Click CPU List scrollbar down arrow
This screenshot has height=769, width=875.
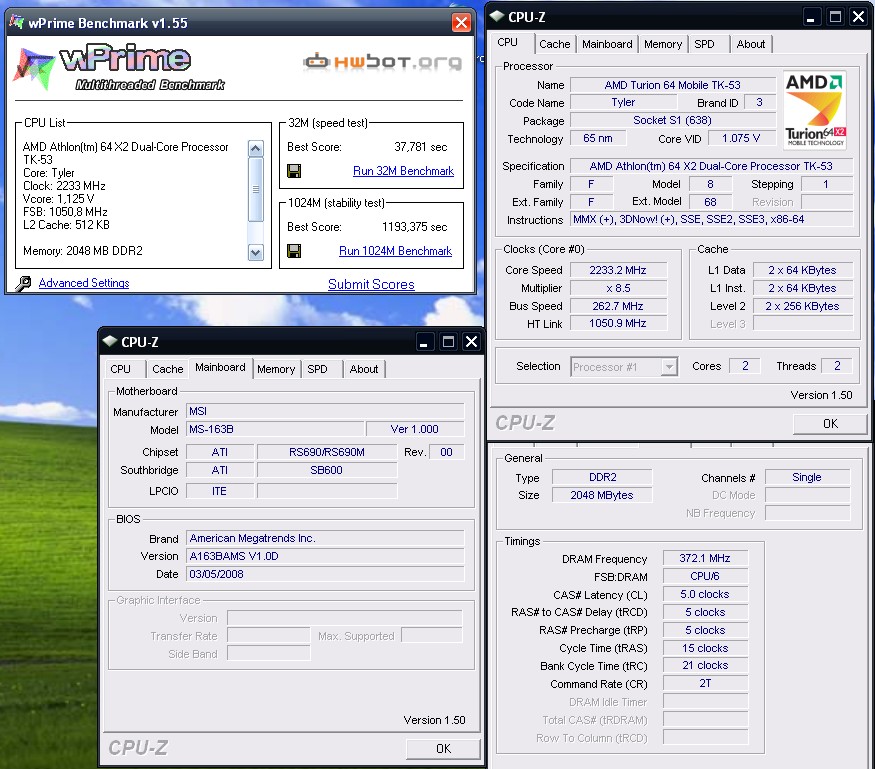[256, 252]
